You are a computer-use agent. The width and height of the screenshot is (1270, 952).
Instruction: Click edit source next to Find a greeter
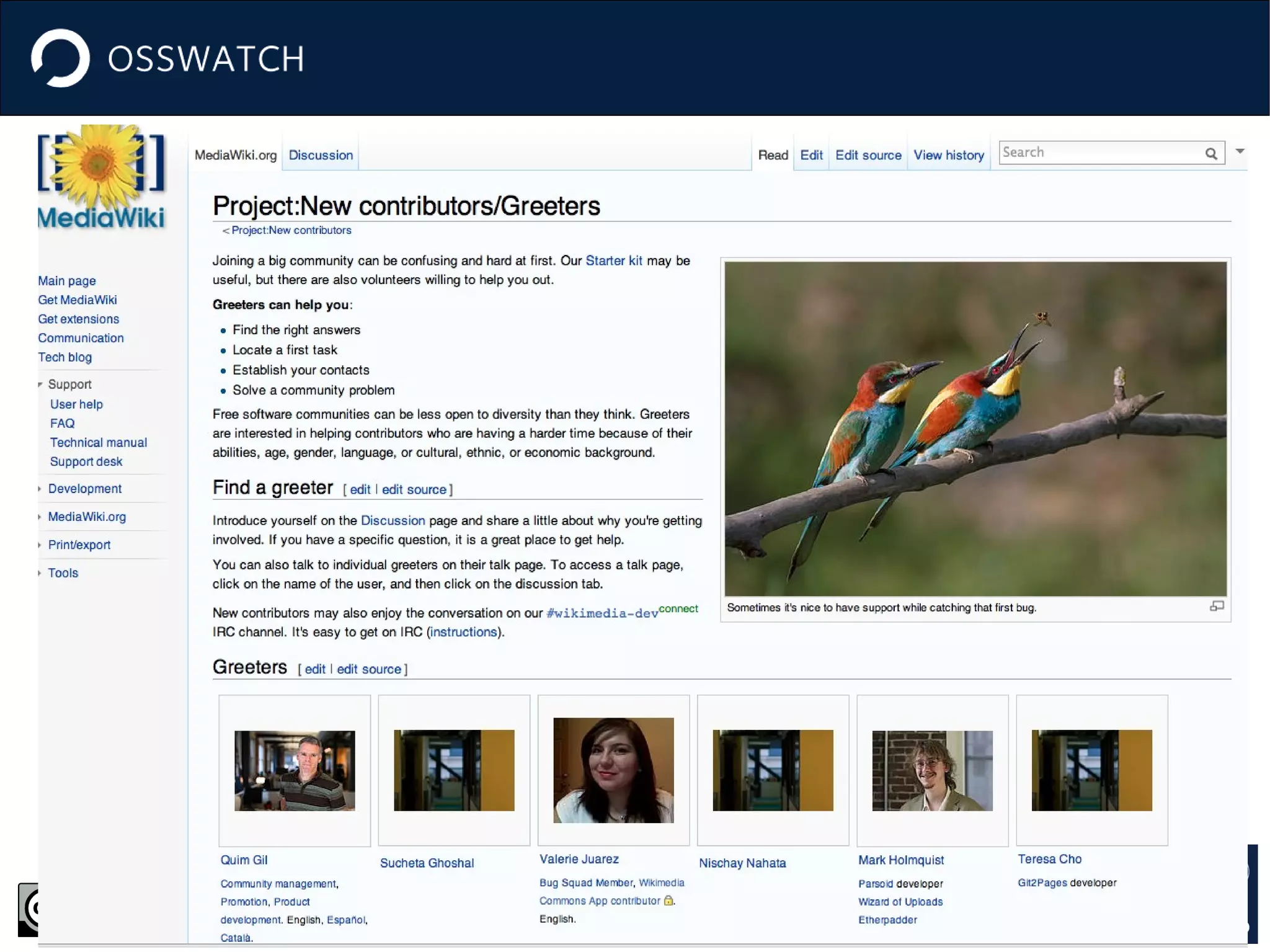click(x=414, y=489)
